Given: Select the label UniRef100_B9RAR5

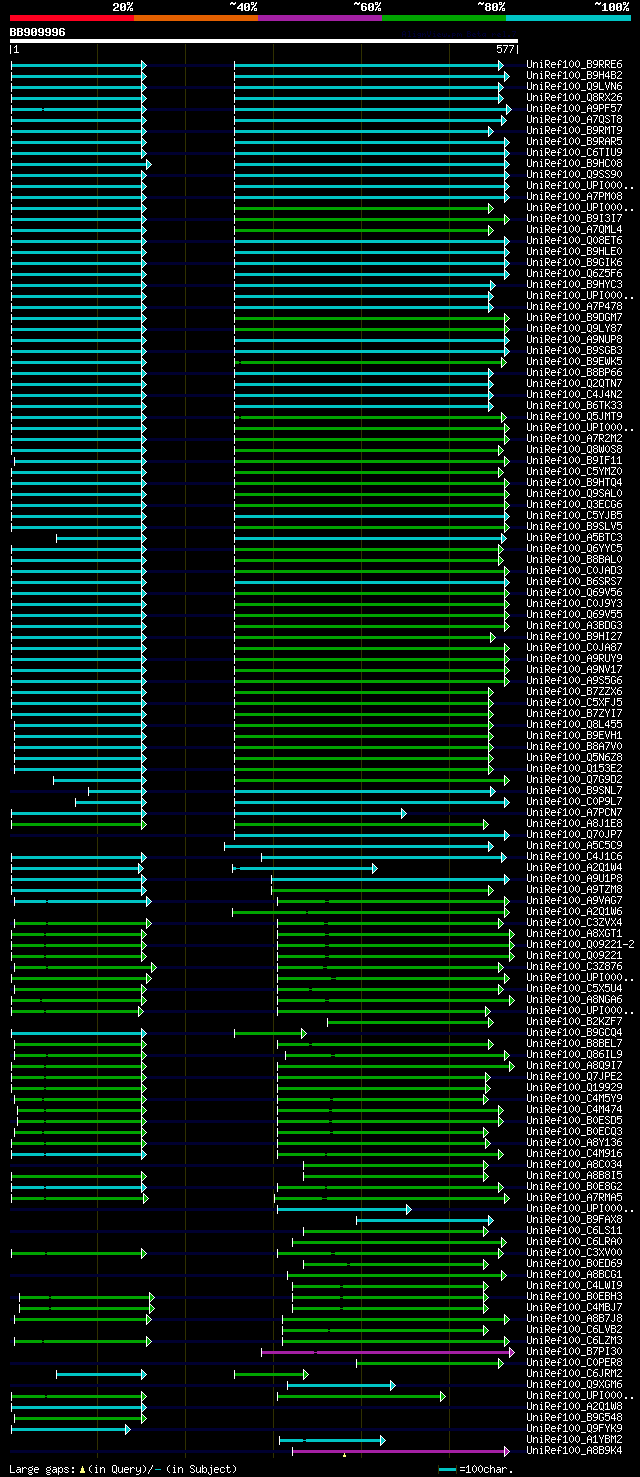Looking at the screenshot, I should click(574, 142).
